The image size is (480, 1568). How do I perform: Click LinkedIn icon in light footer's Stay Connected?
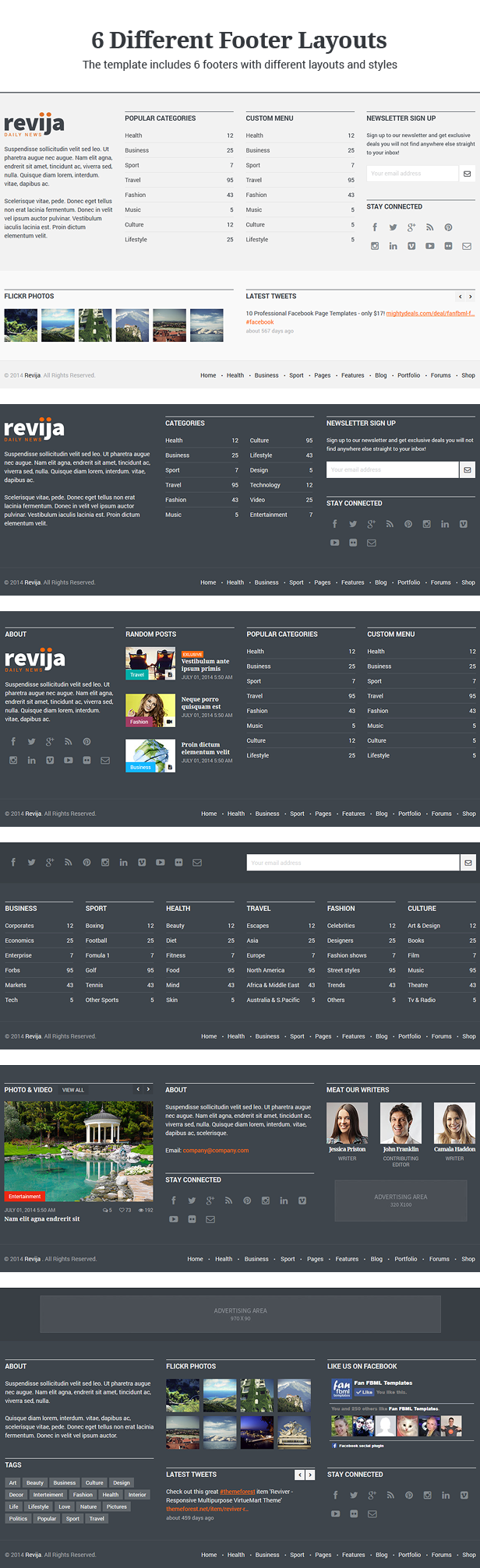393,246
